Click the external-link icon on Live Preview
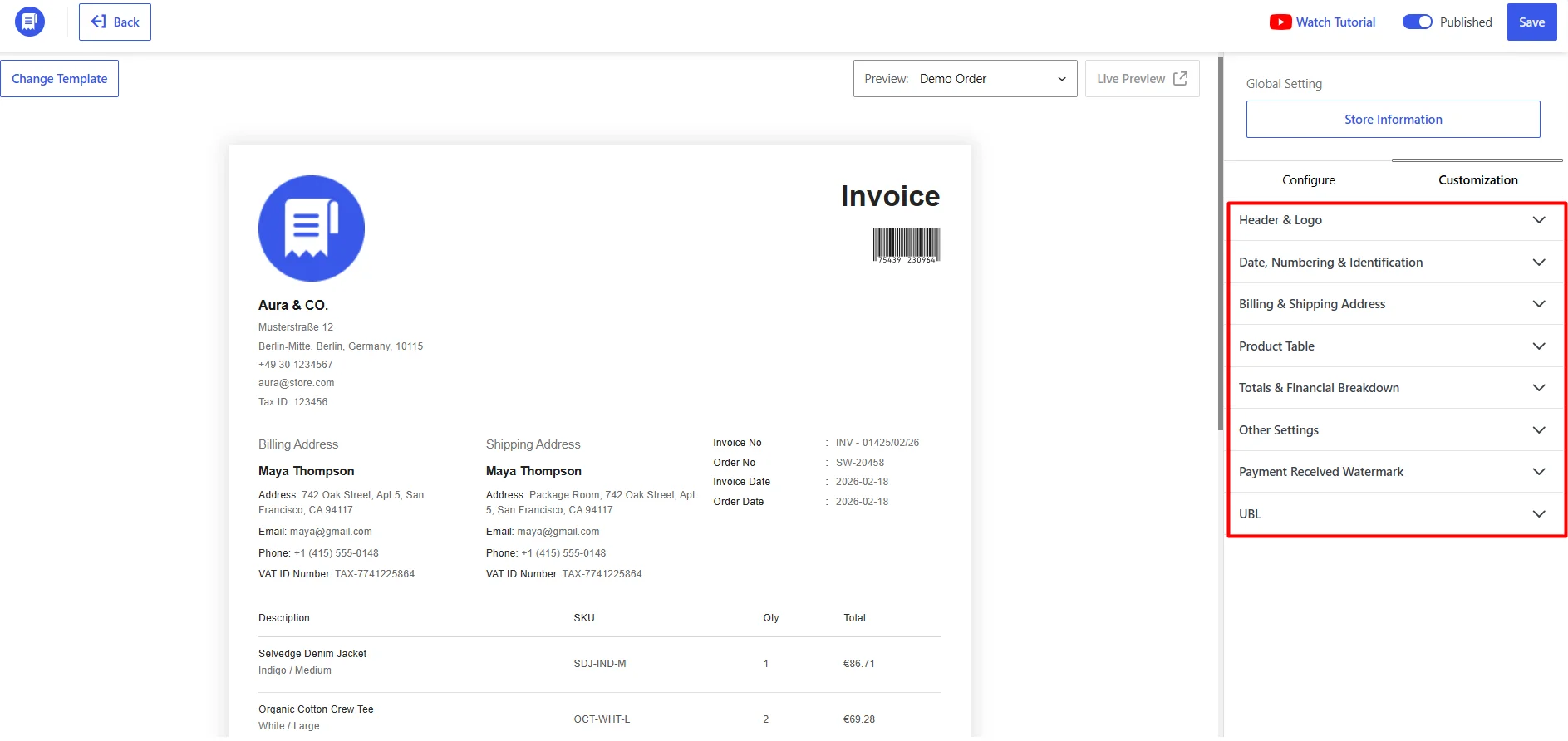The image size is (1568, 741). (1180, 78)
